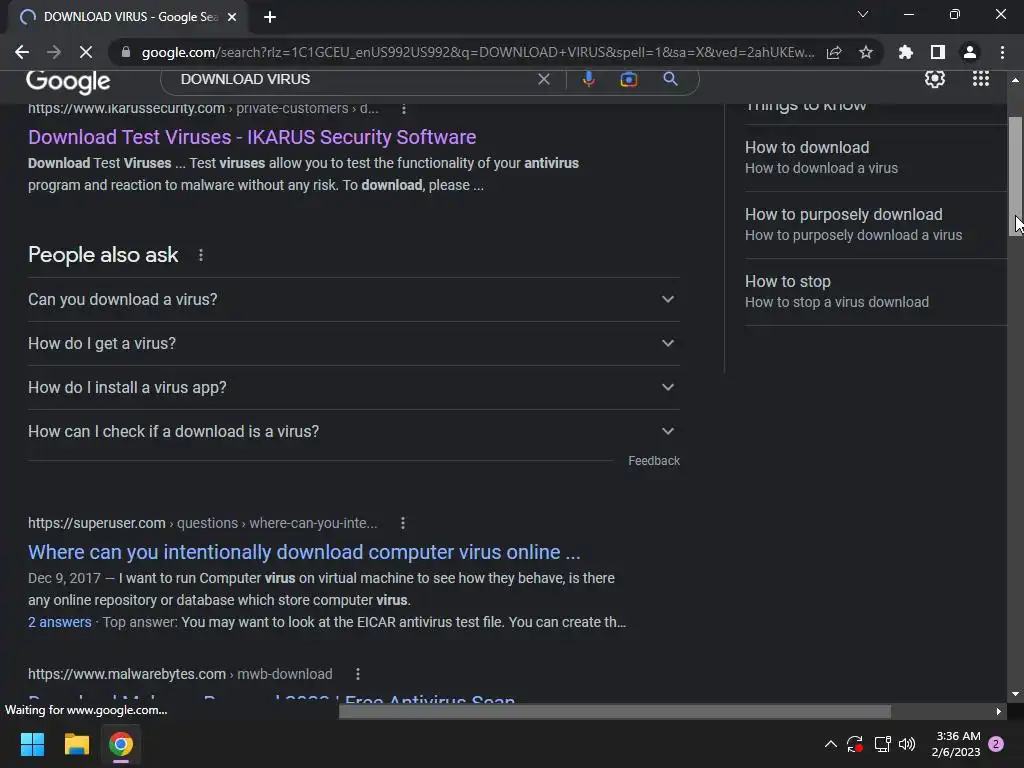
Task: Open superuser result options menu
Action: pos(403,523)
